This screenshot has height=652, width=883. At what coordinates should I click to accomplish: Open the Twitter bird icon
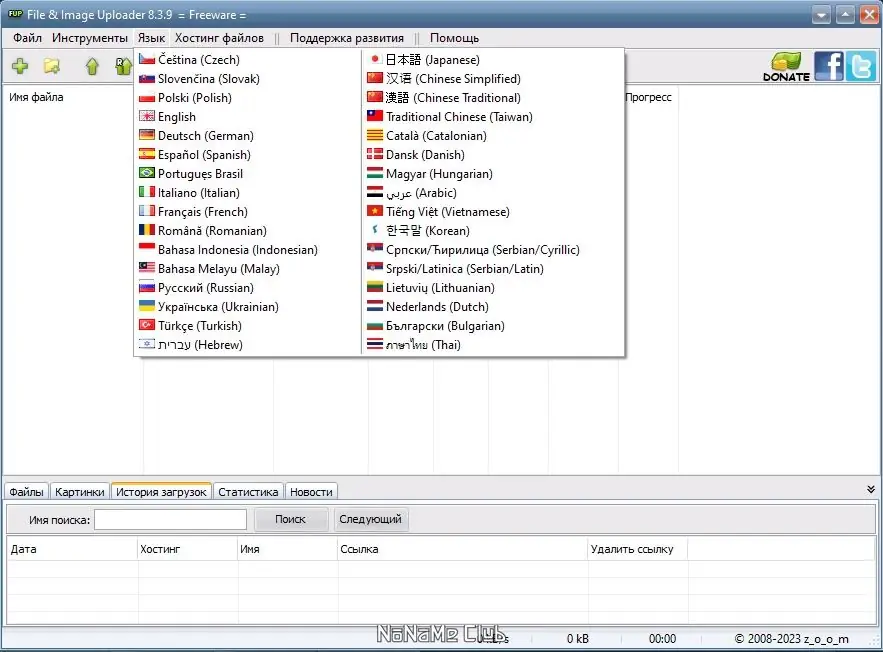(860, 66)
